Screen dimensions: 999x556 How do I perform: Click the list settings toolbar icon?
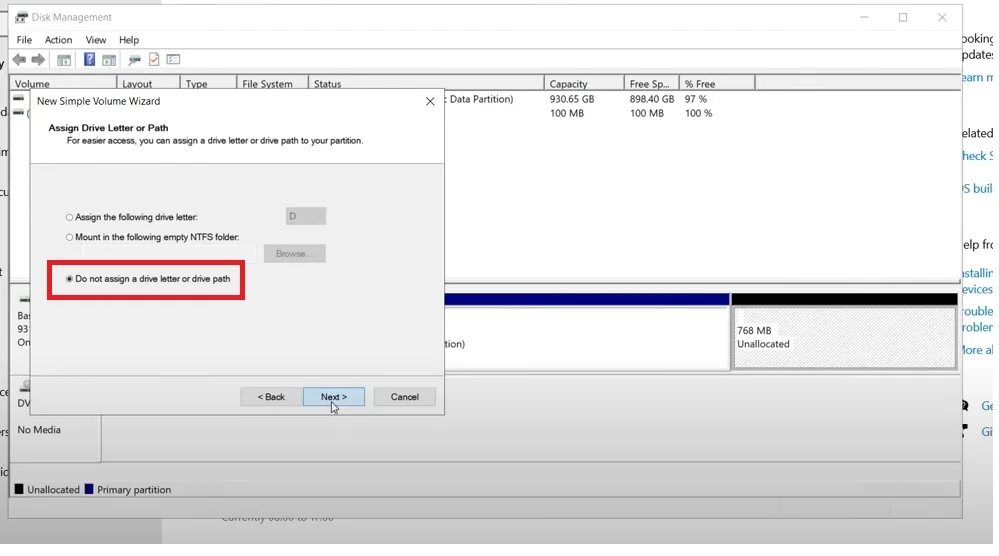[173, 59]
